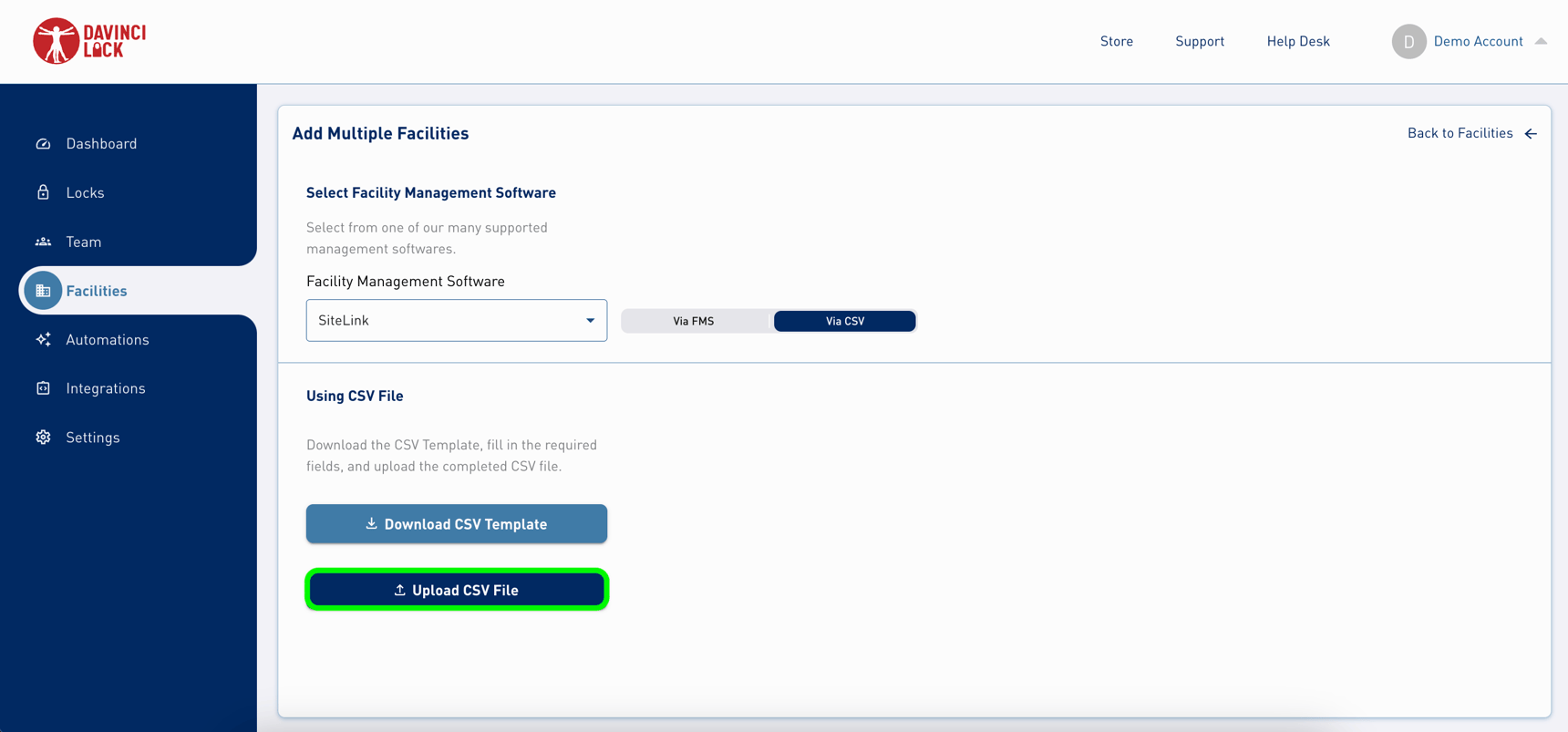This screenshot has height=732, width=1568.
Task: Click the Facilities building icon
Action: click(43, 291)
